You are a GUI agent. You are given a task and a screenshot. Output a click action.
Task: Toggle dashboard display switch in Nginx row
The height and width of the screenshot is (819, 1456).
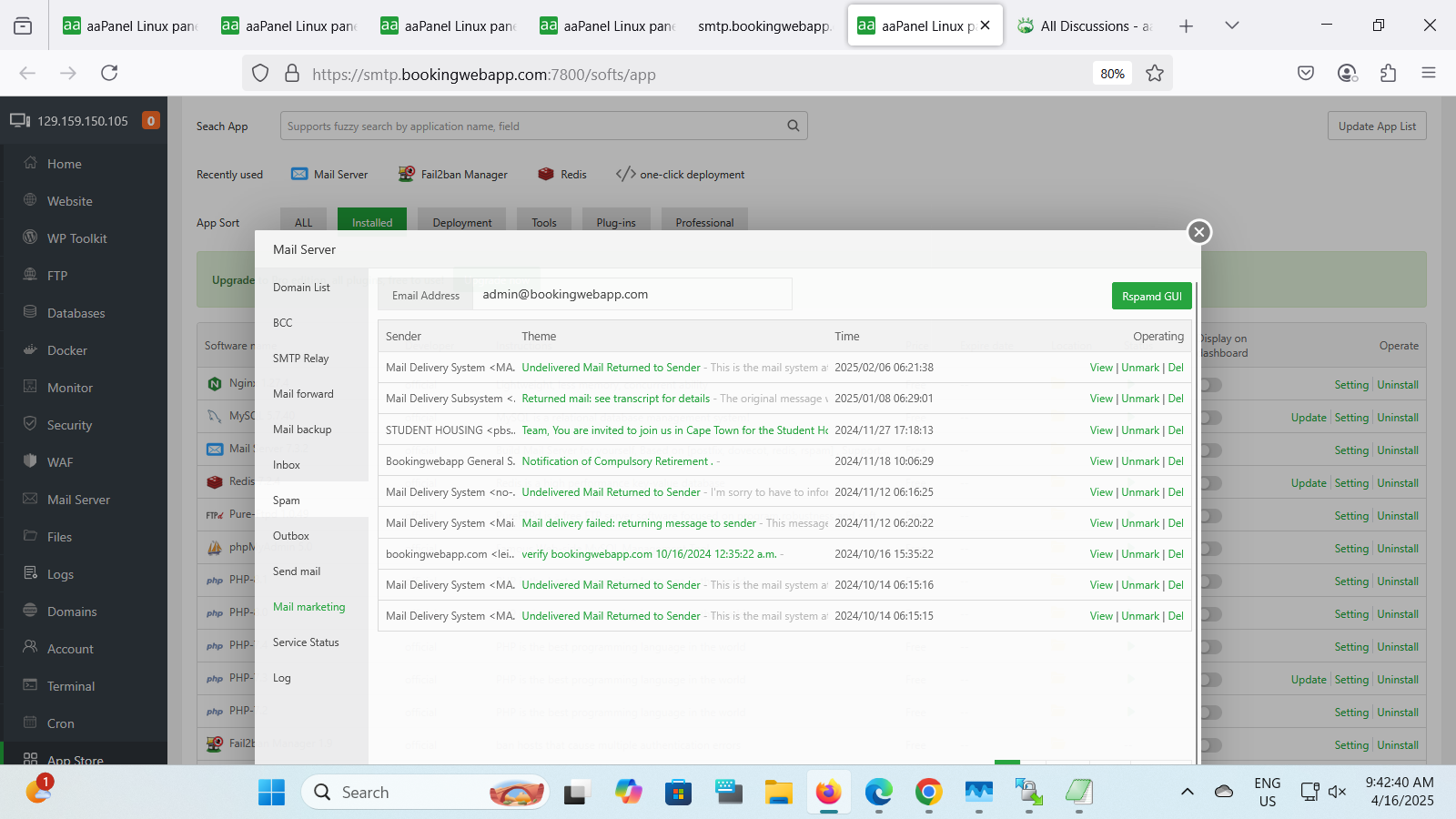1210,385
